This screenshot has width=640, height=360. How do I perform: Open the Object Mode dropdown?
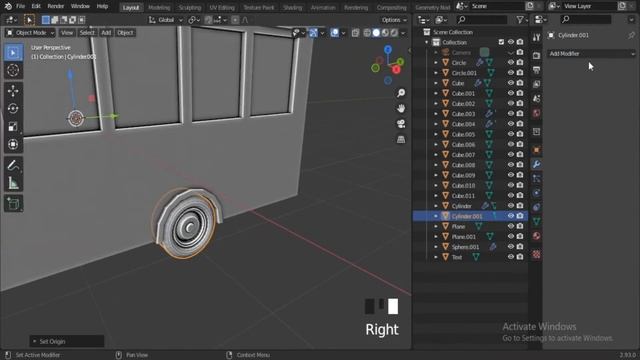pos(30,33)
